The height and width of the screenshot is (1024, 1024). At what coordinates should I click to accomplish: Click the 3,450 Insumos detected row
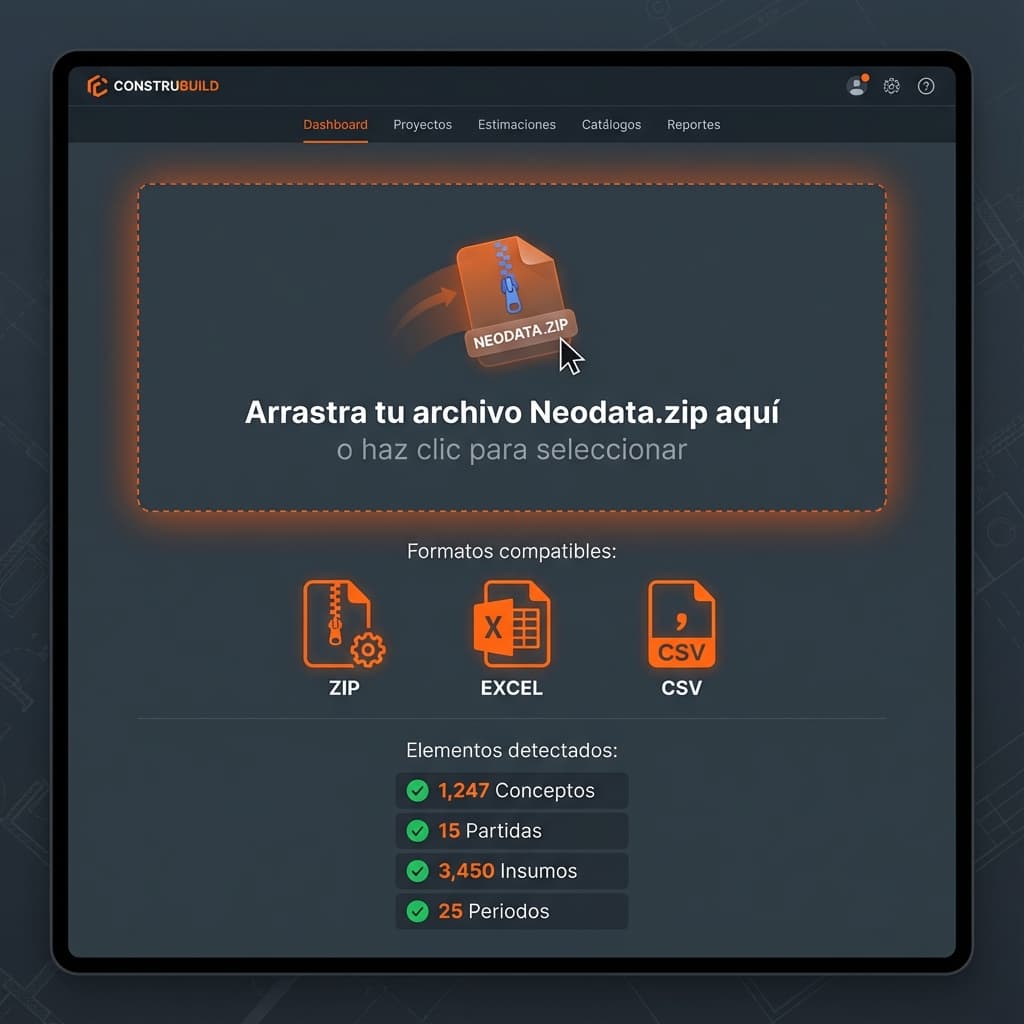(x=511, y=870)
